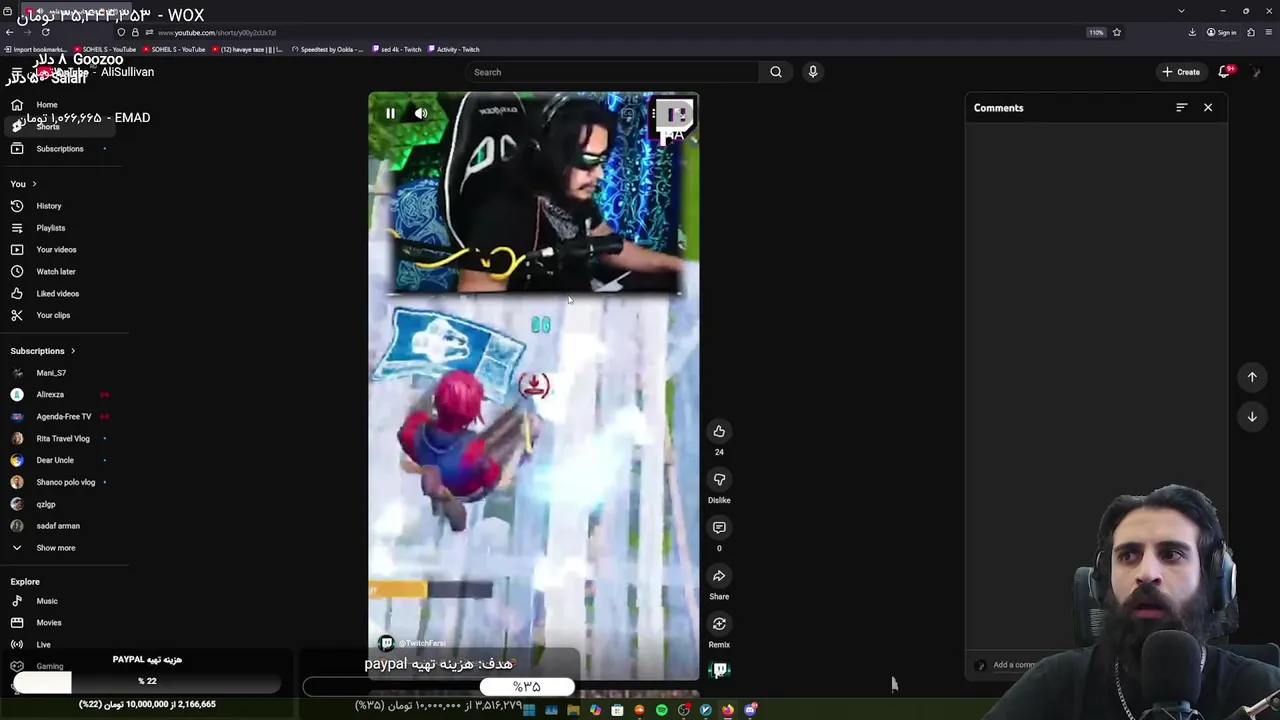Open the Agenda-Free TV channel
This screenshot has height=720, width=1280.
(x=65, y=417)
